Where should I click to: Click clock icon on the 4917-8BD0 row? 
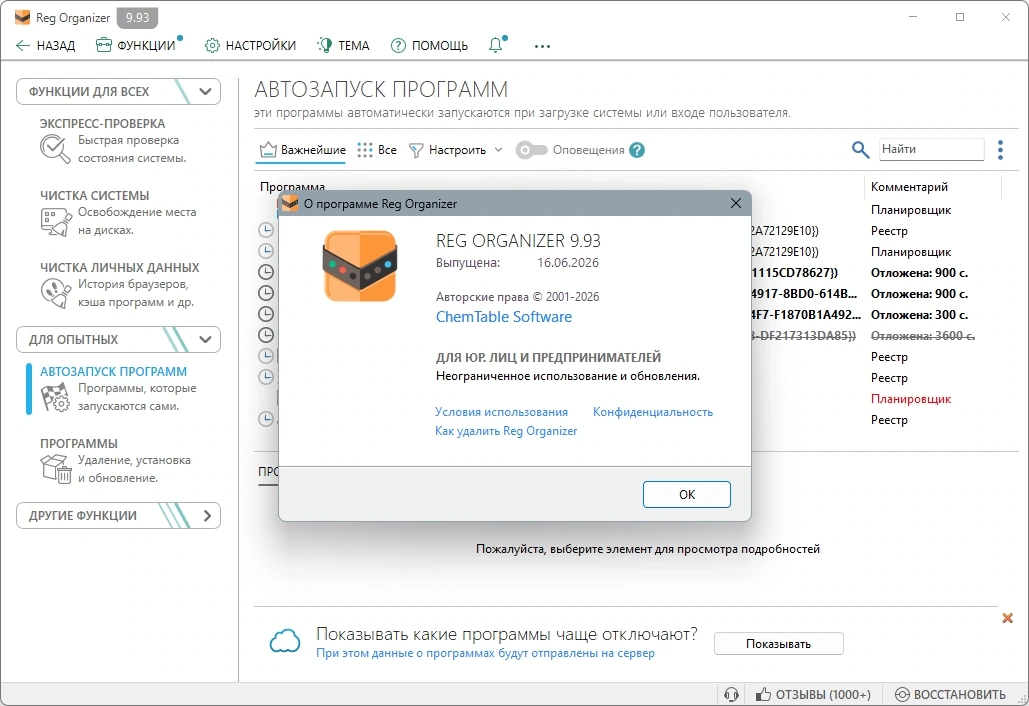266,293
